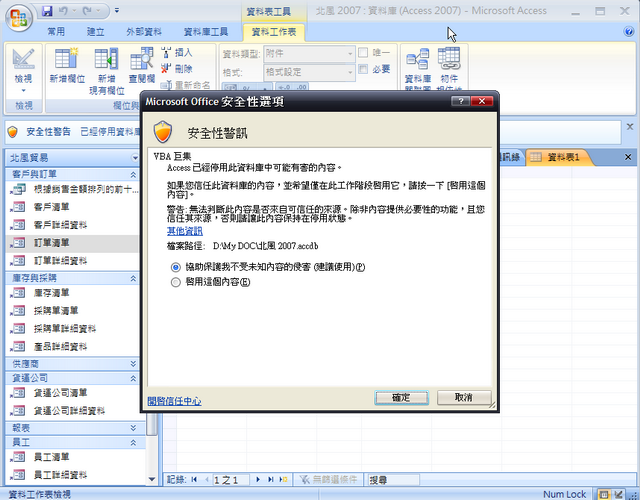
Task: Open 北風貿易 navigation pane dropdown
Action: pyautogui.click(x=135, y=158)
